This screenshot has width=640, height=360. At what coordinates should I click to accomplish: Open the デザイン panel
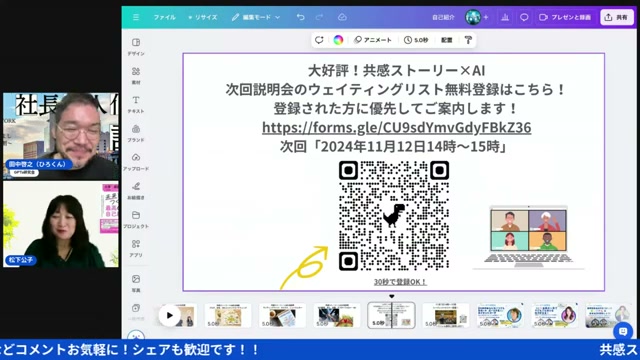pos(136,47)
